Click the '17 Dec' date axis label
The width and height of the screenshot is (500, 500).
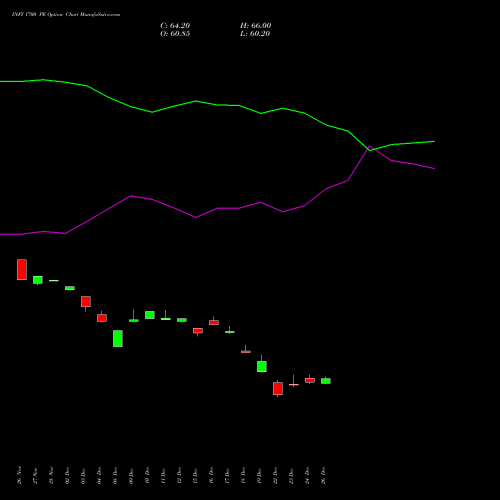point(227,475)
